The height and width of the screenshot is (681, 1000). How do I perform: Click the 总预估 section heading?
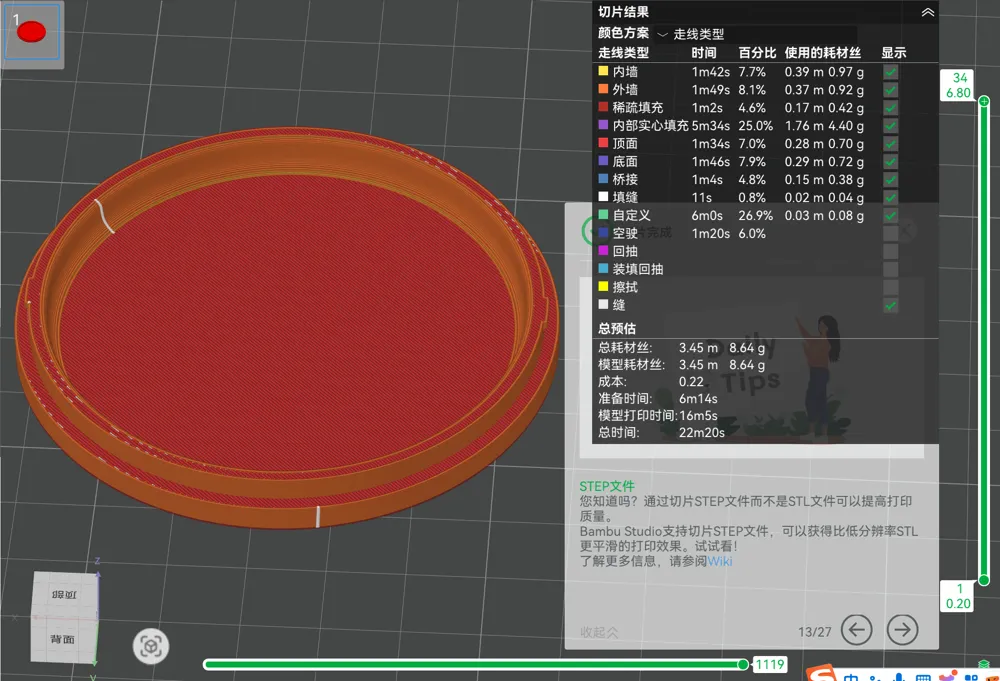[x=617, y=328]
